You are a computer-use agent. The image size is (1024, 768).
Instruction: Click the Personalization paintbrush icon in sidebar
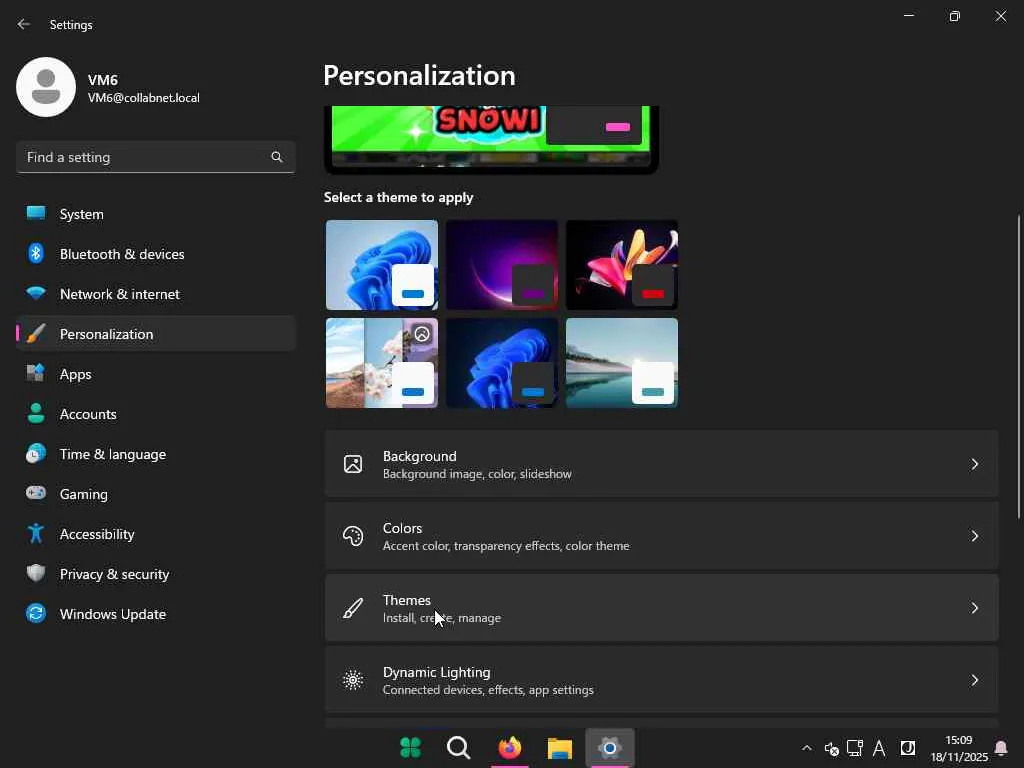36,334
